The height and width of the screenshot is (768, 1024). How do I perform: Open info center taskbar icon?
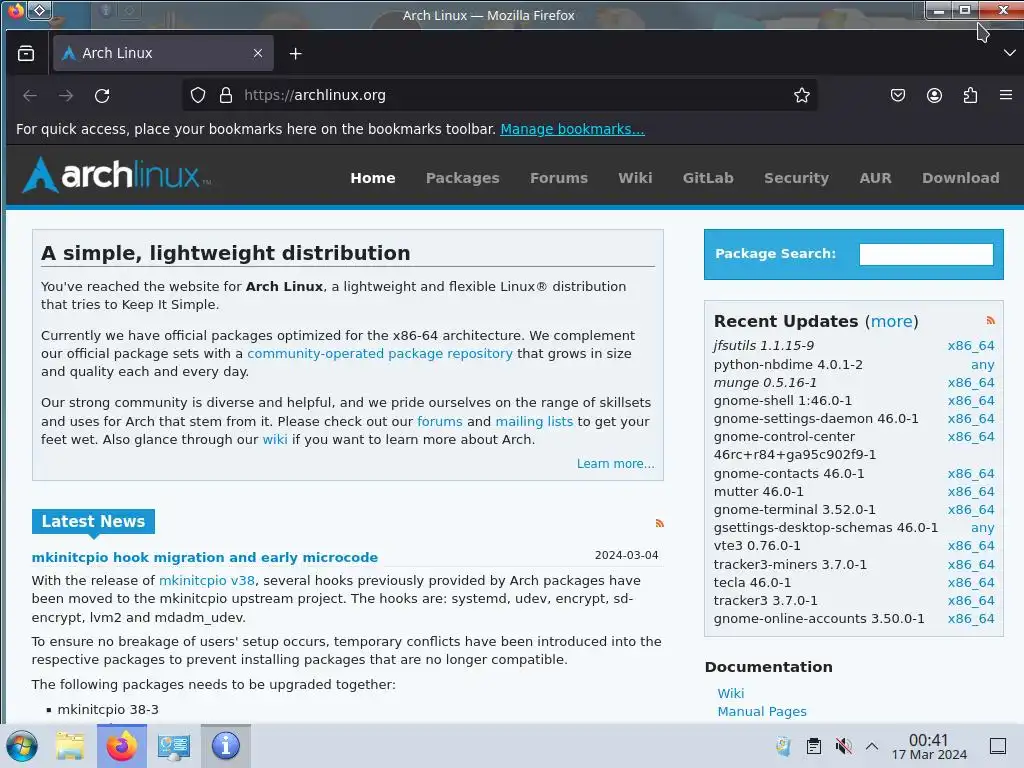226,746
